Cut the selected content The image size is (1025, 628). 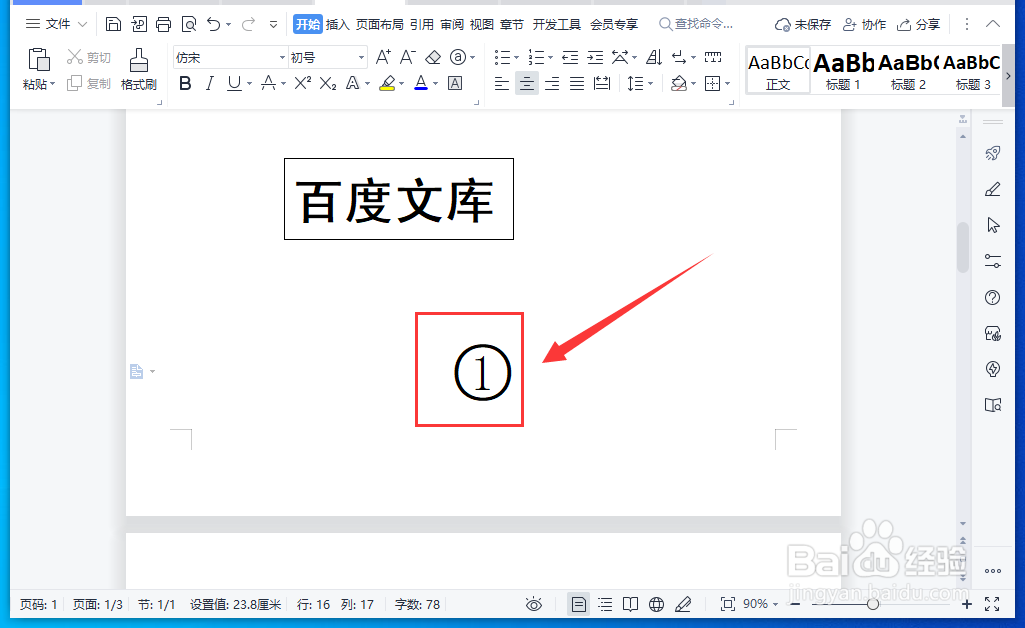pos(90,58)
